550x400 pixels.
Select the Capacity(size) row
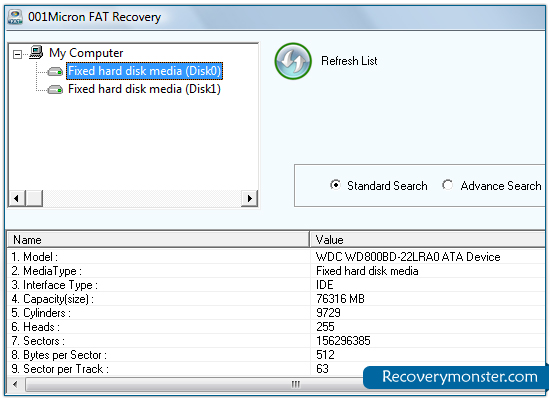(x=276, y=299)
